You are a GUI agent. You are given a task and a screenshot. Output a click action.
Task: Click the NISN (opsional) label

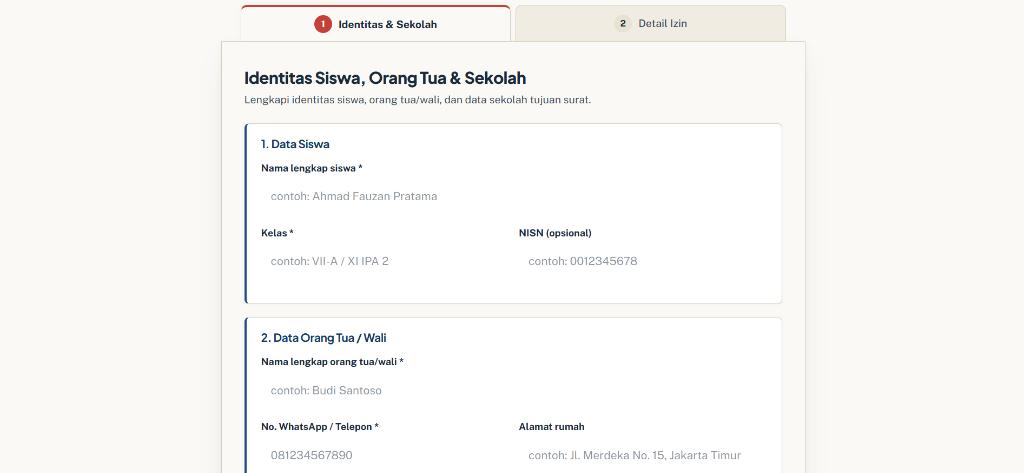[555, 233]
